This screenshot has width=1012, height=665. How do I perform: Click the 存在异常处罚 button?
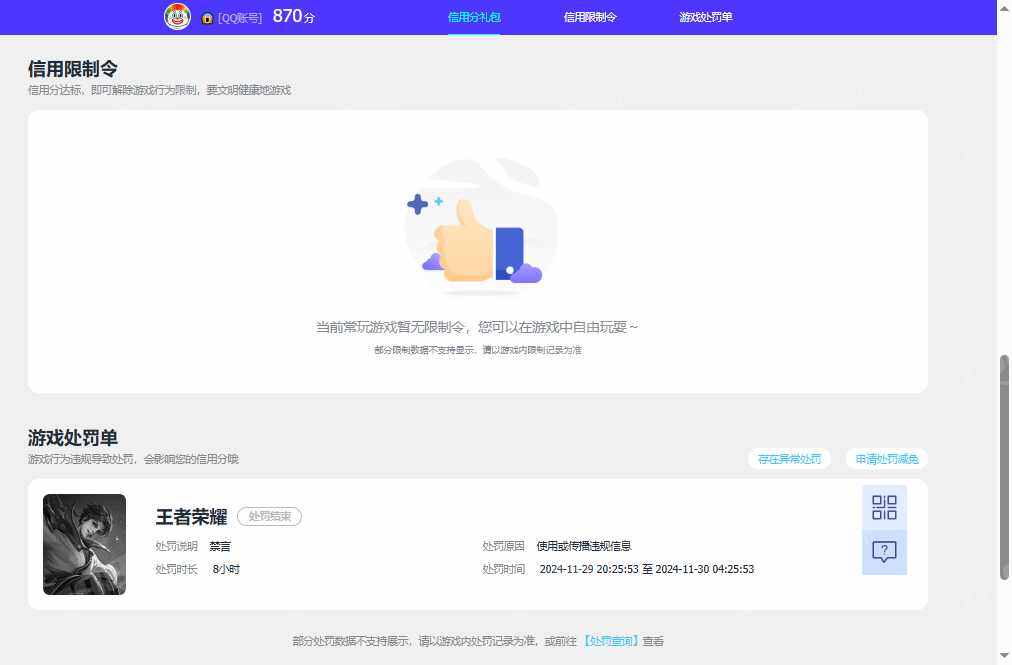(x=789, y=459)
